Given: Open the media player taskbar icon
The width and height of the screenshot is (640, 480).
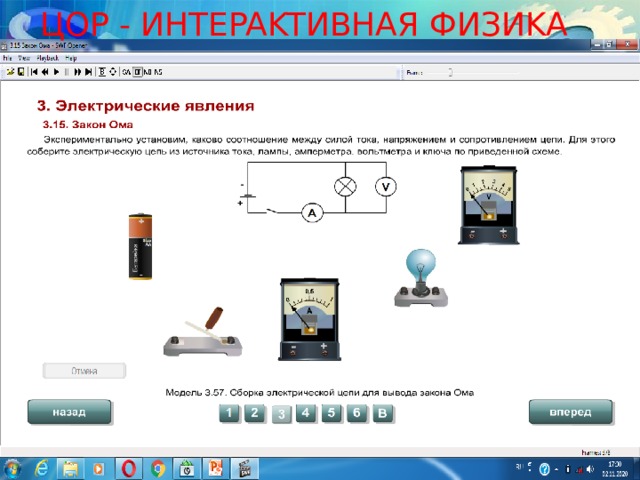Looking at the screenshot, I should click(x=99, y=469).
